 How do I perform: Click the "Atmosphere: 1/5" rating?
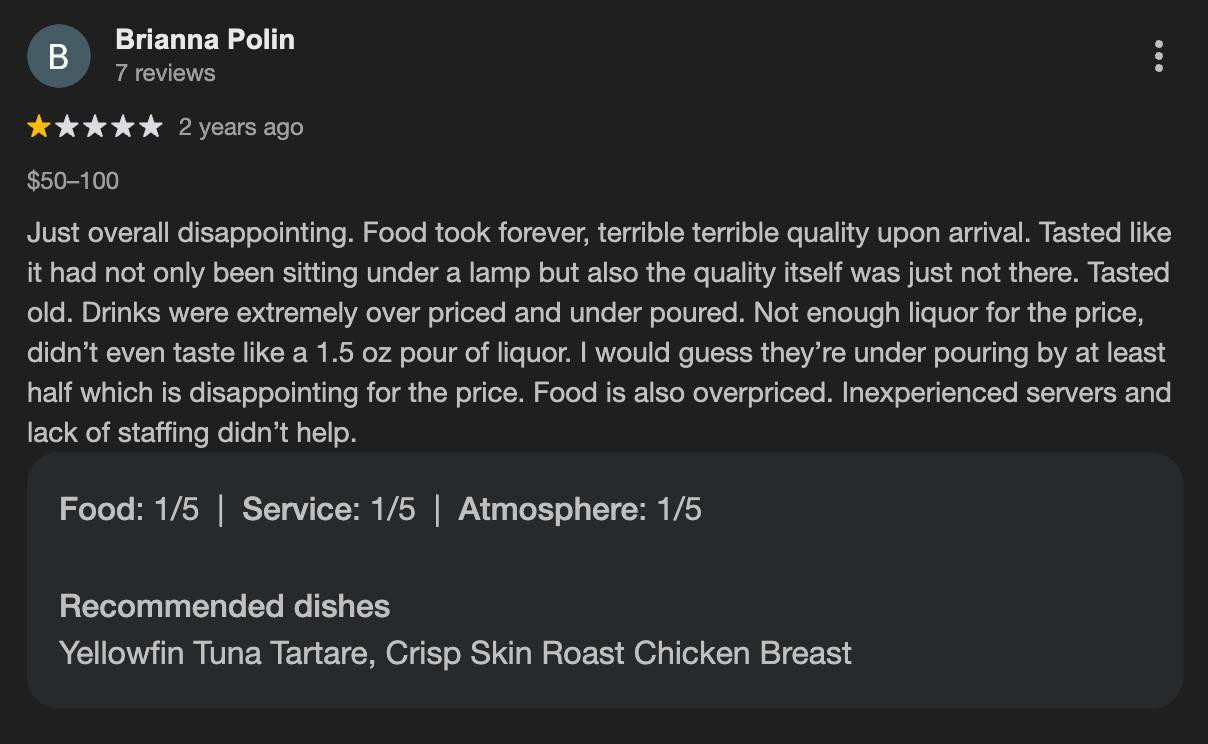tap(580, 509)
